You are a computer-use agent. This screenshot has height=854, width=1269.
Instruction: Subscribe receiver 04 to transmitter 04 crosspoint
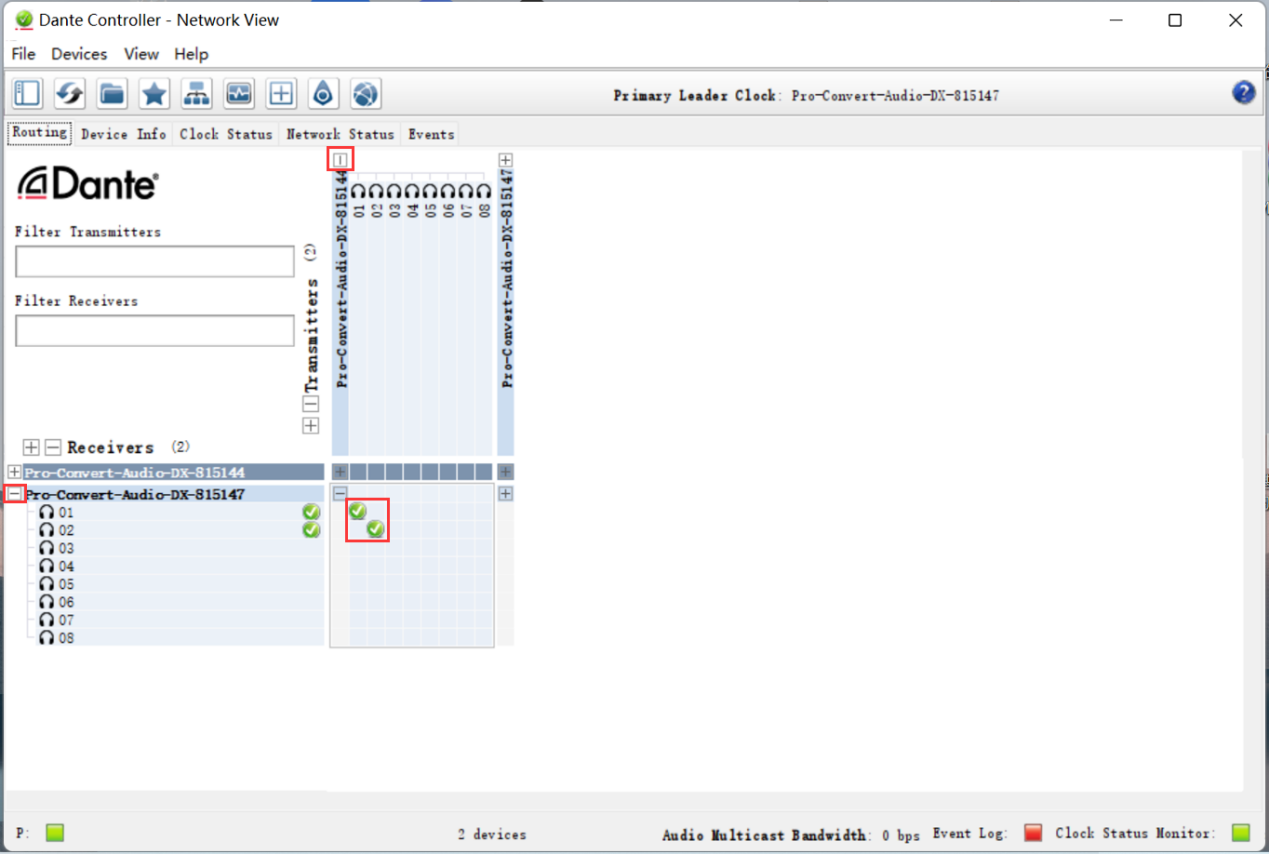[x=412, y=565]
